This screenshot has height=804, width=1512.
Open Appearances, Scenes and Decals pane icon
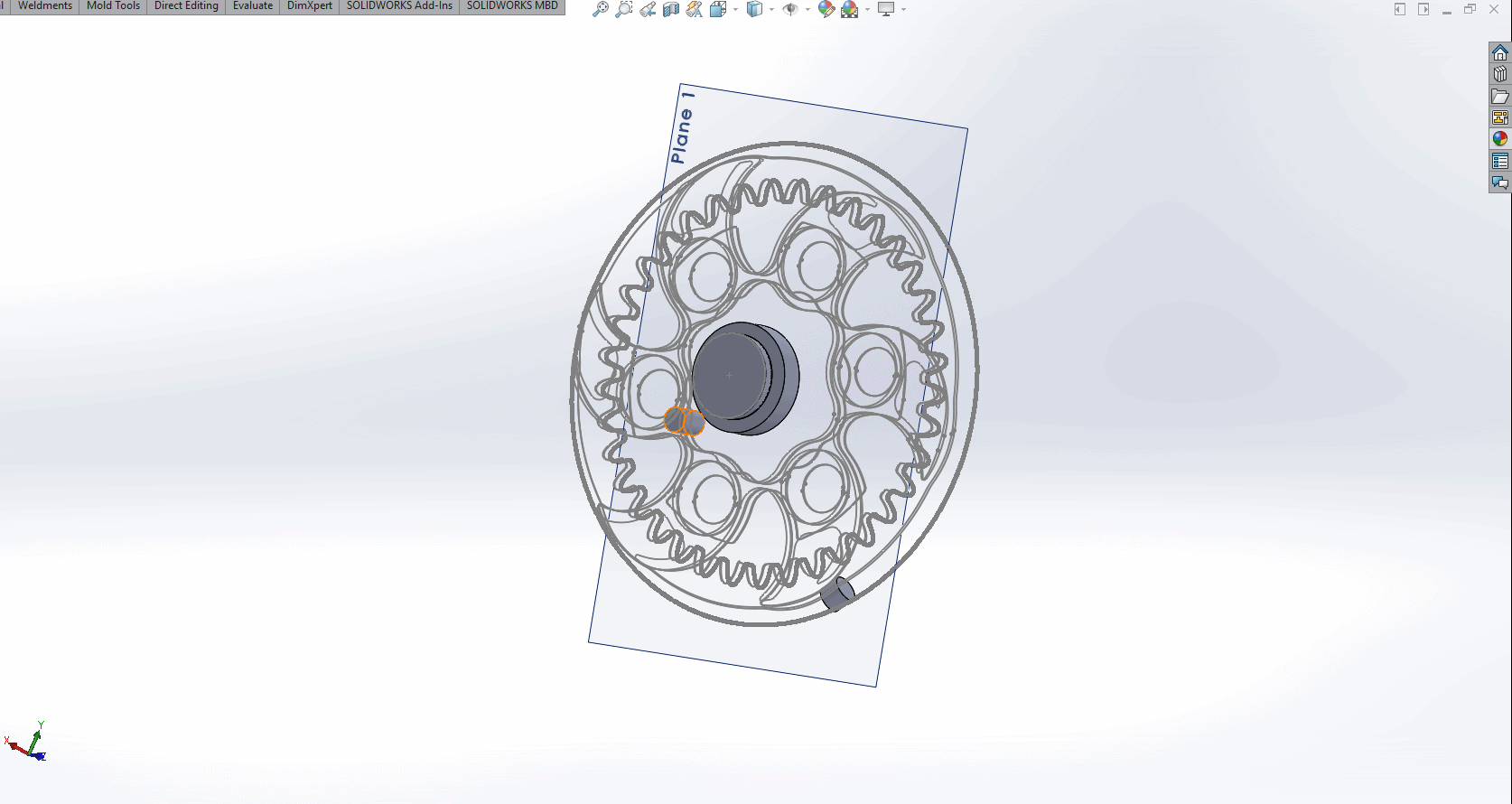[1500, 139]
